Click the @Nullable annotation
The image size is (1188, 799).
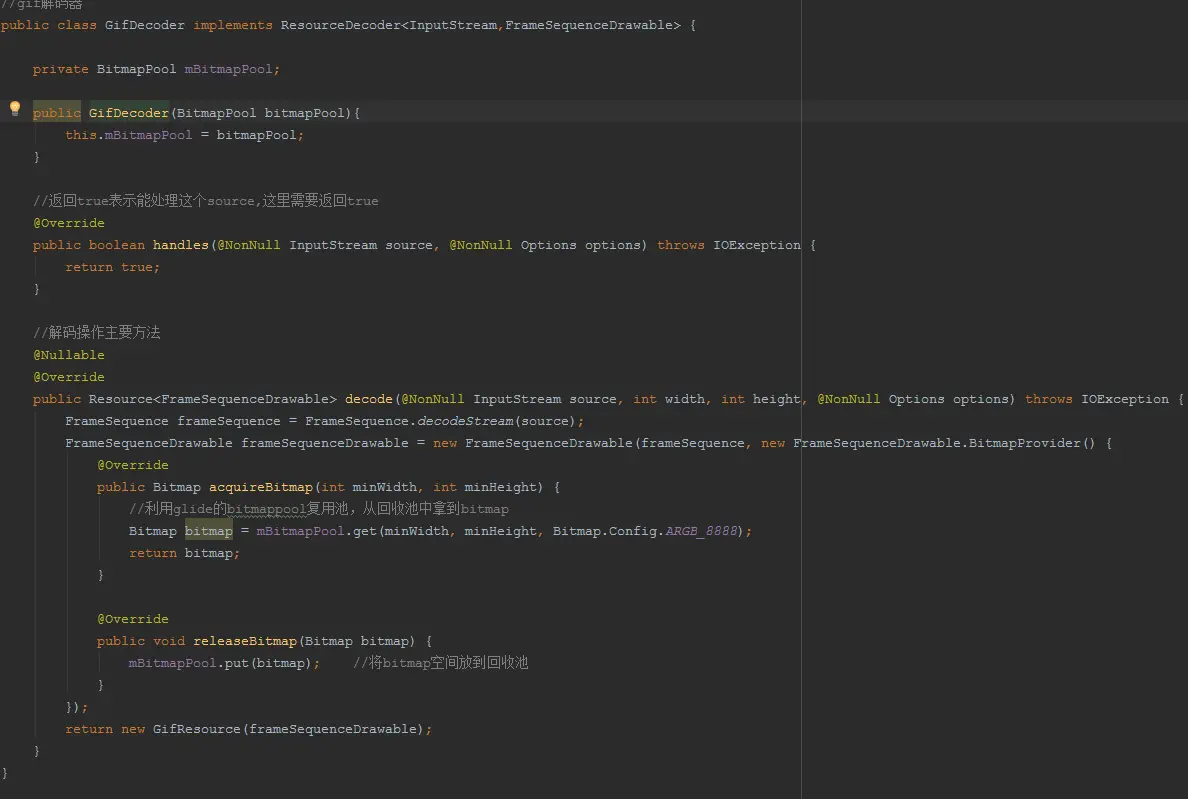point(69,354)
